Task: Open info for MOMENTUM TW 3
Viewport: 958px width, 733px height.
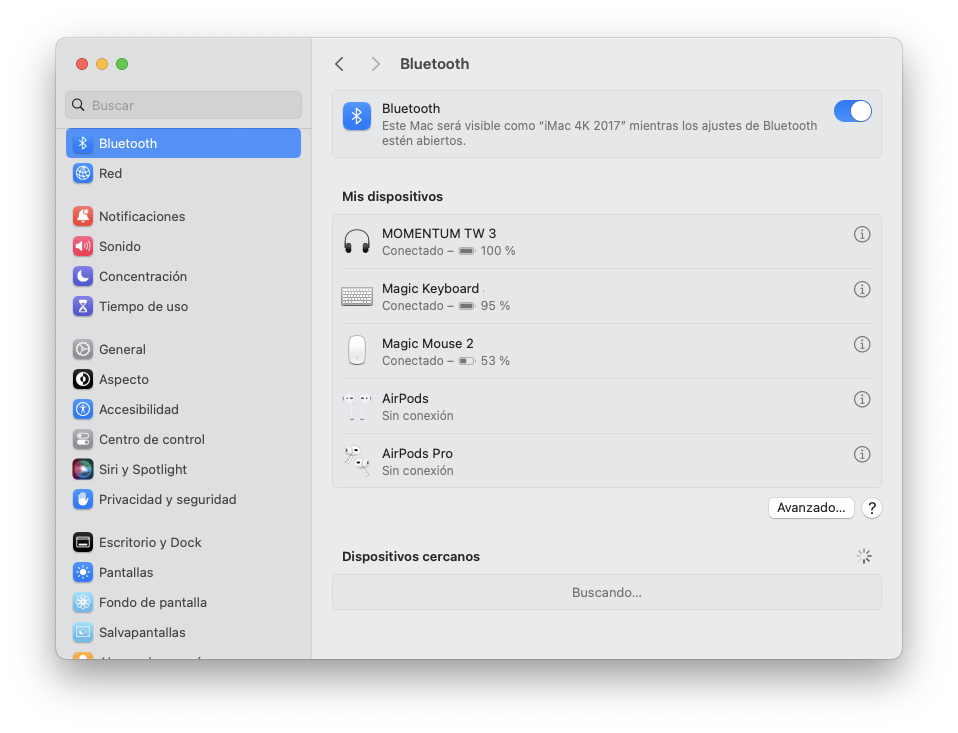Action: [861, 234]
